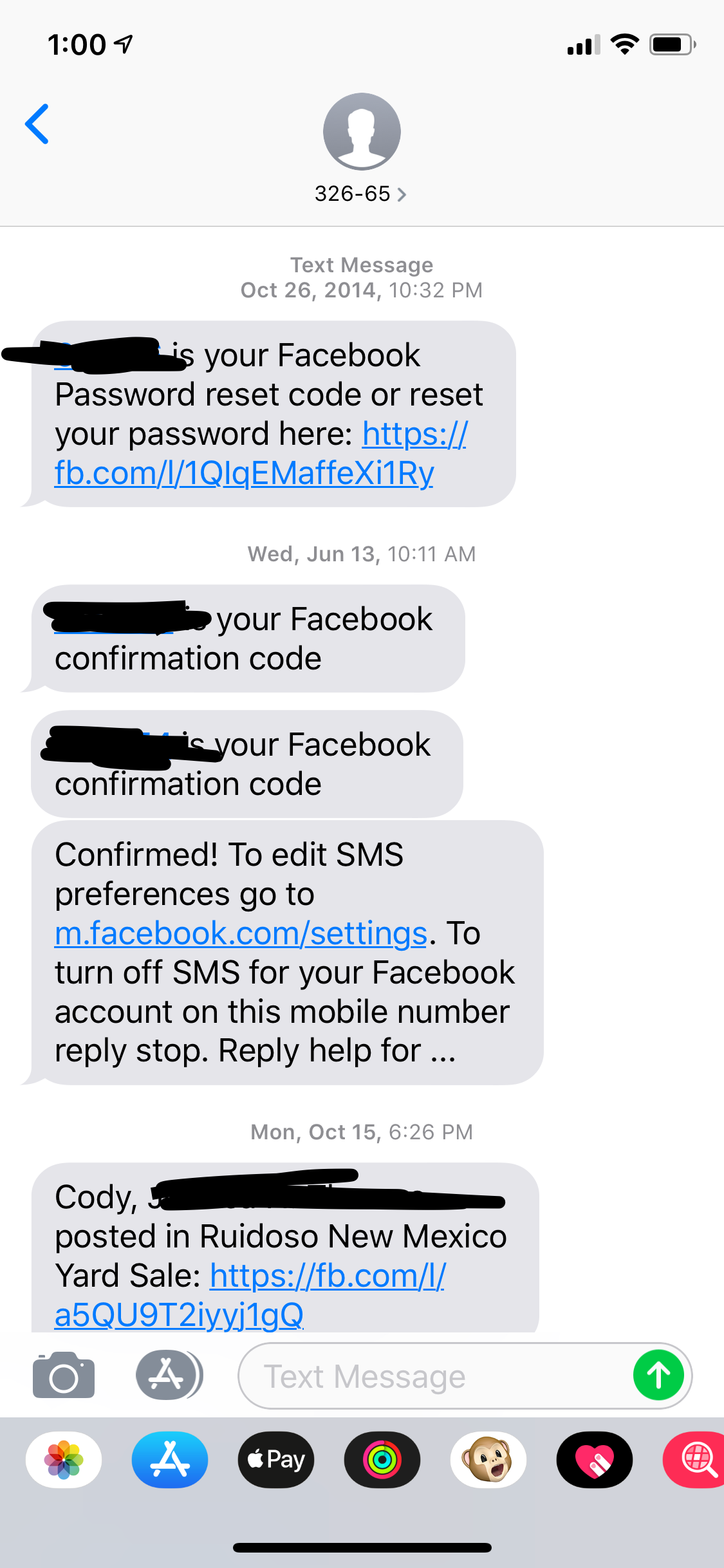Open the m.facebook.com/settings link

[x=241, y=933]
